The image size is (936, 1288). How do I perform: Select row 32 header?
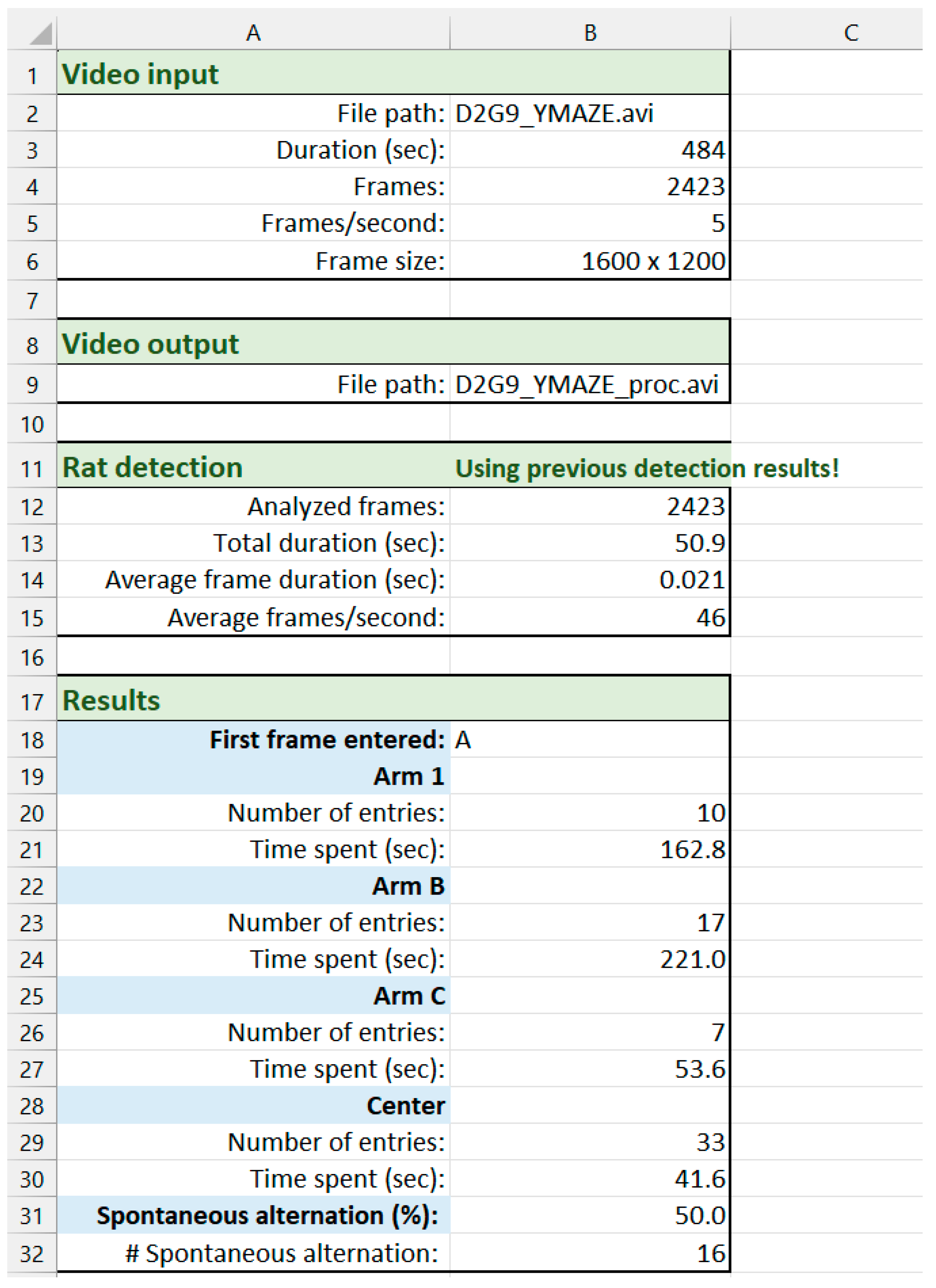pos(32,1253)
